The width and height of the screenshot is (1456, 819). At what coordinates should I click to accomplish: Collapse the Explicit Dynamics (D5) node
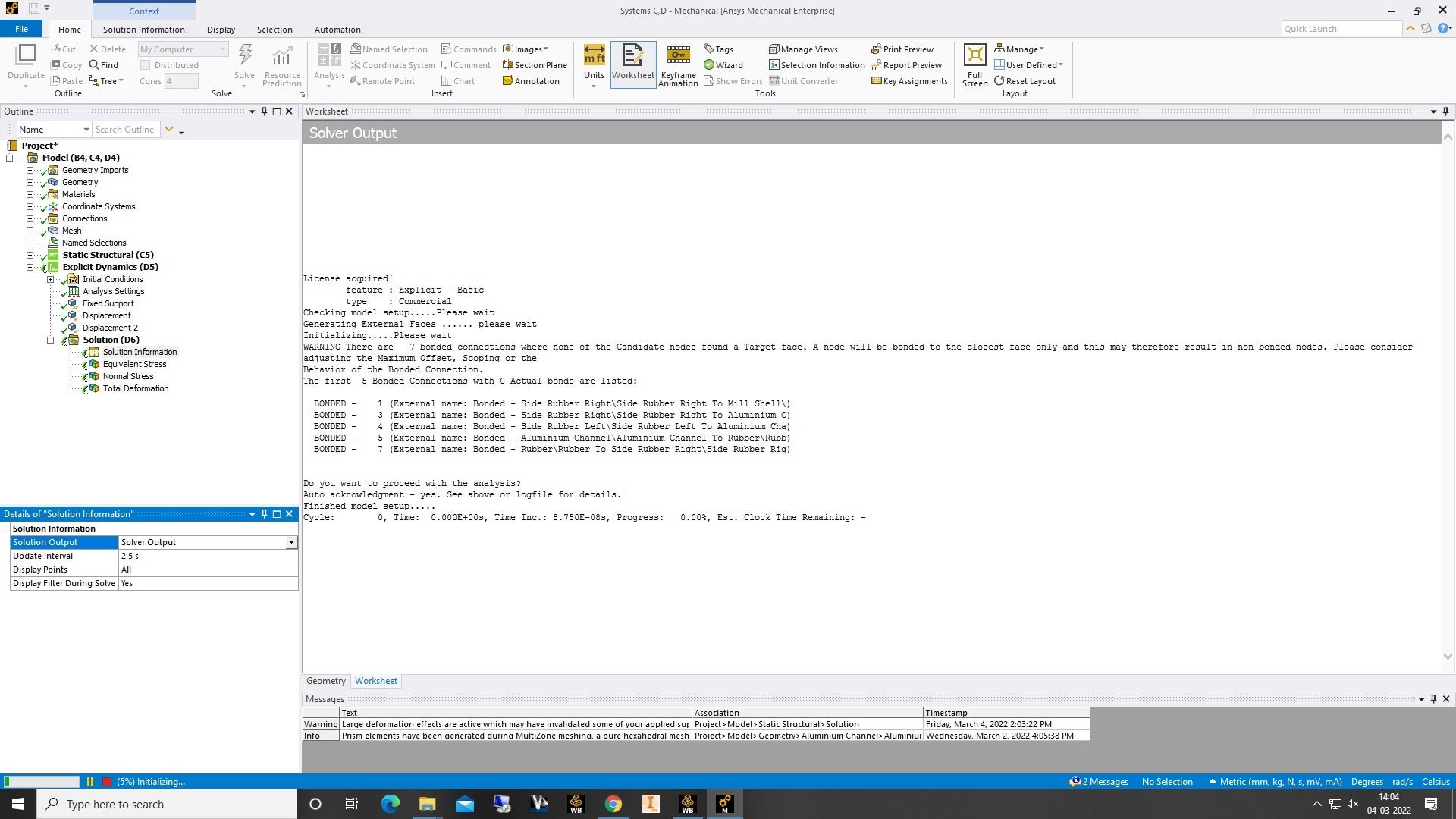[x=30, y=267]
